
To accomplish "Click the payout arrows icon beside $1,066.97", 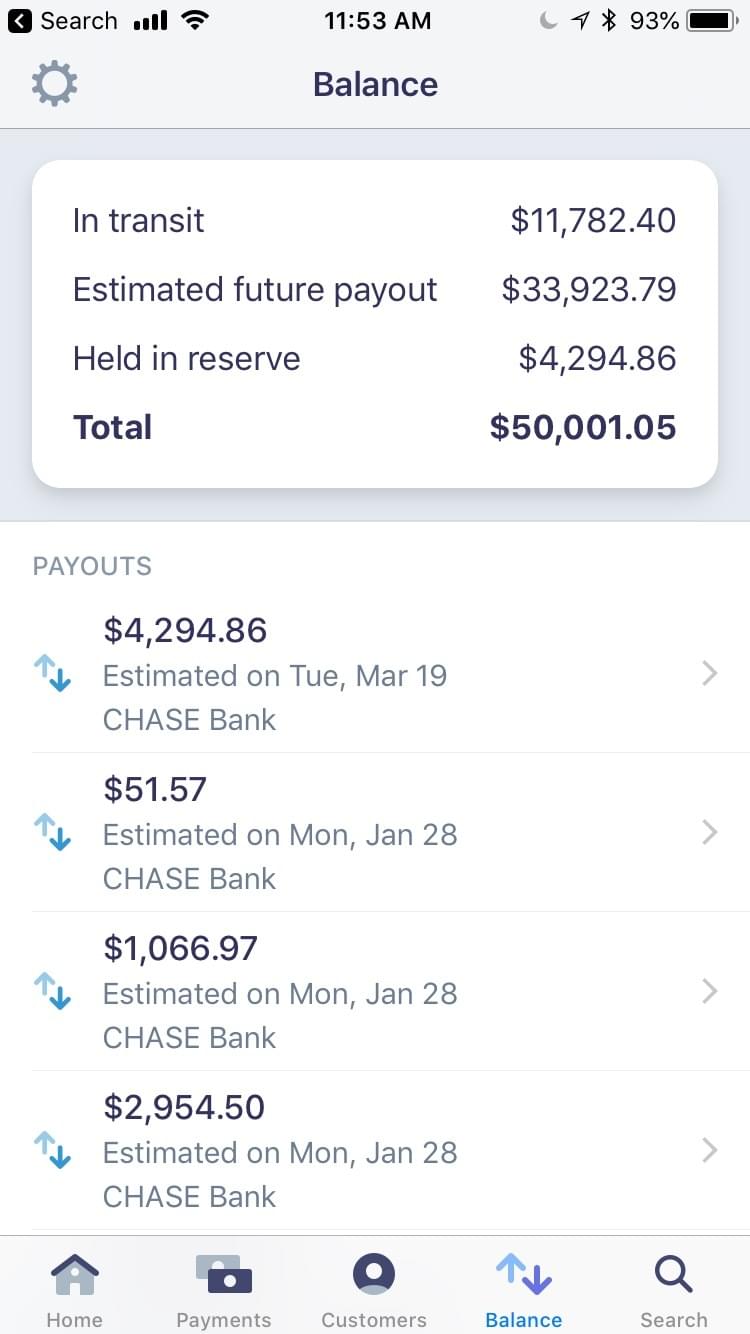I will coord(53,991).
